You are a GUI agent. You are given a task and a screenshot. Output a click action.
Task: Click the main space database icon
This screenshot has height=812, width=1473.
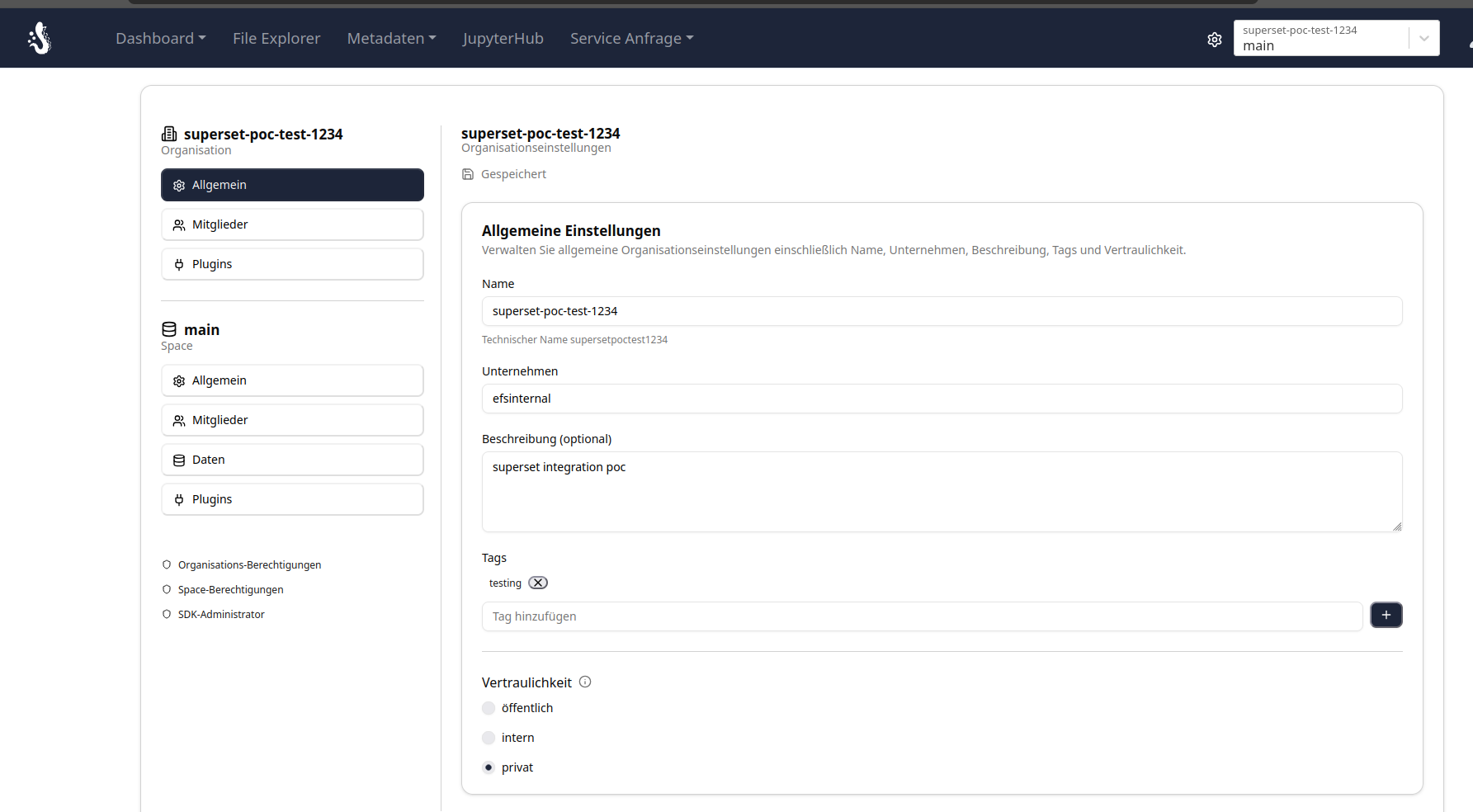(169, 329)
